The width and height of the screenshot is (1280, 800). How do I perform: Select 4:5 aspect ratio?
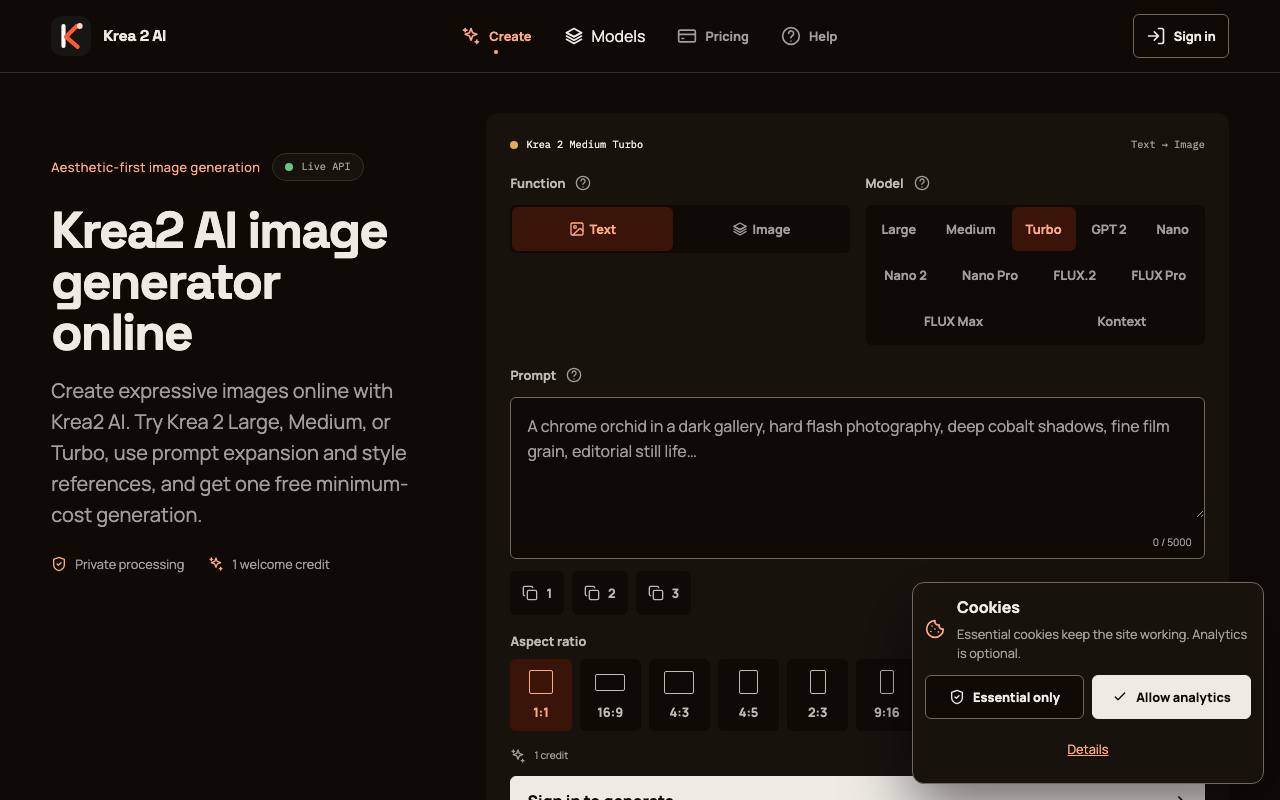coord(748,695)
